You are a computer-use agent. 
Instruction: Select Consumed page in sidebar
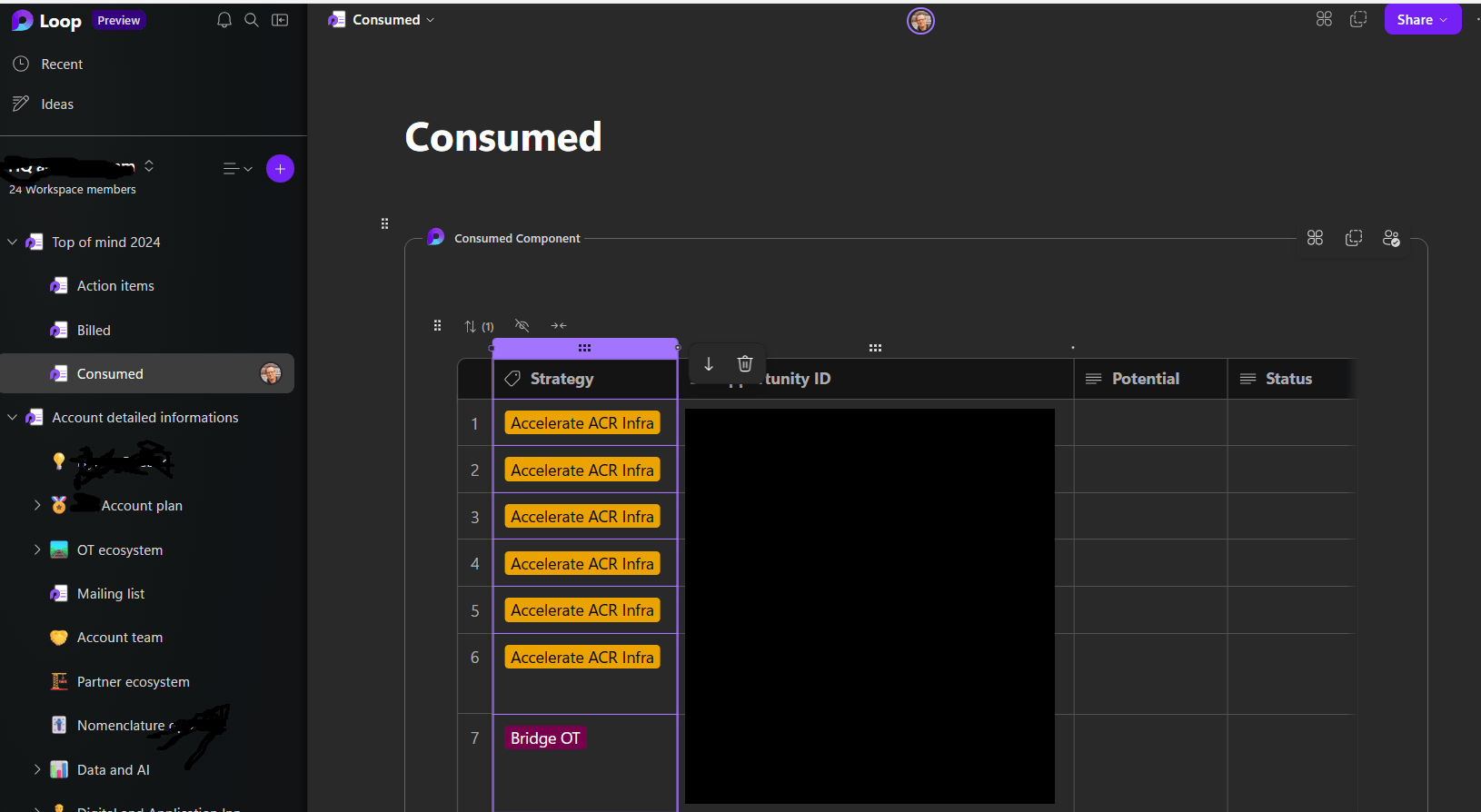tap(147, 373)
